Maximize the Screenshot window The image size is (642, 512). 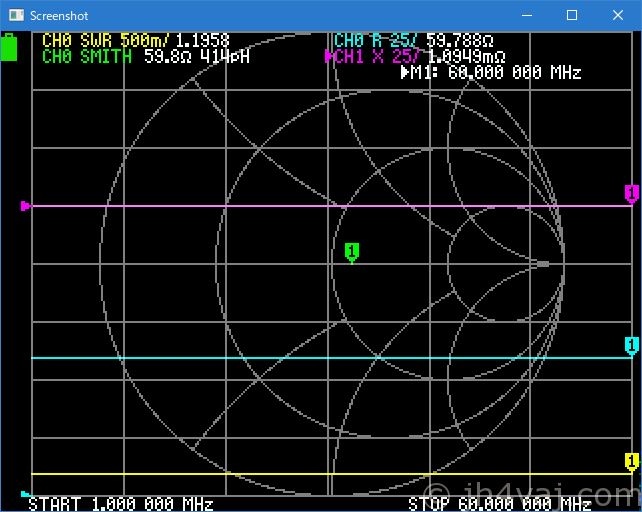572,16
